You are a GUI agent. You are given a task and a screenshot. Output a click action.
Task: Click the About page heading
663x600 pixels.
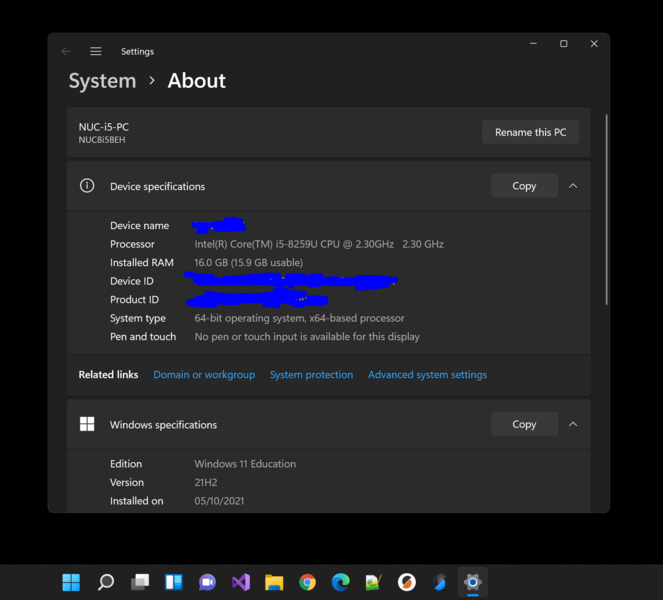tap(197, 81)
